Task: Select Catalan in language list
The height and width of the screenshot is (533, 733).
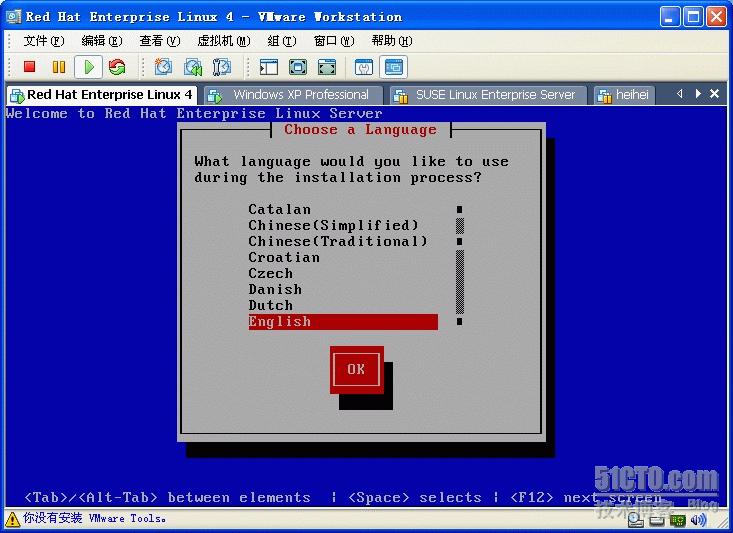Action: pos(343,209)
